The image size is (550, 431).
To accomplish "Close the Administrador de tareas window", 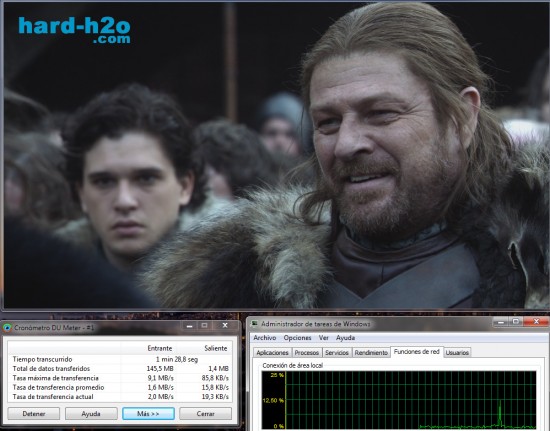I will [x=536, y=322].
